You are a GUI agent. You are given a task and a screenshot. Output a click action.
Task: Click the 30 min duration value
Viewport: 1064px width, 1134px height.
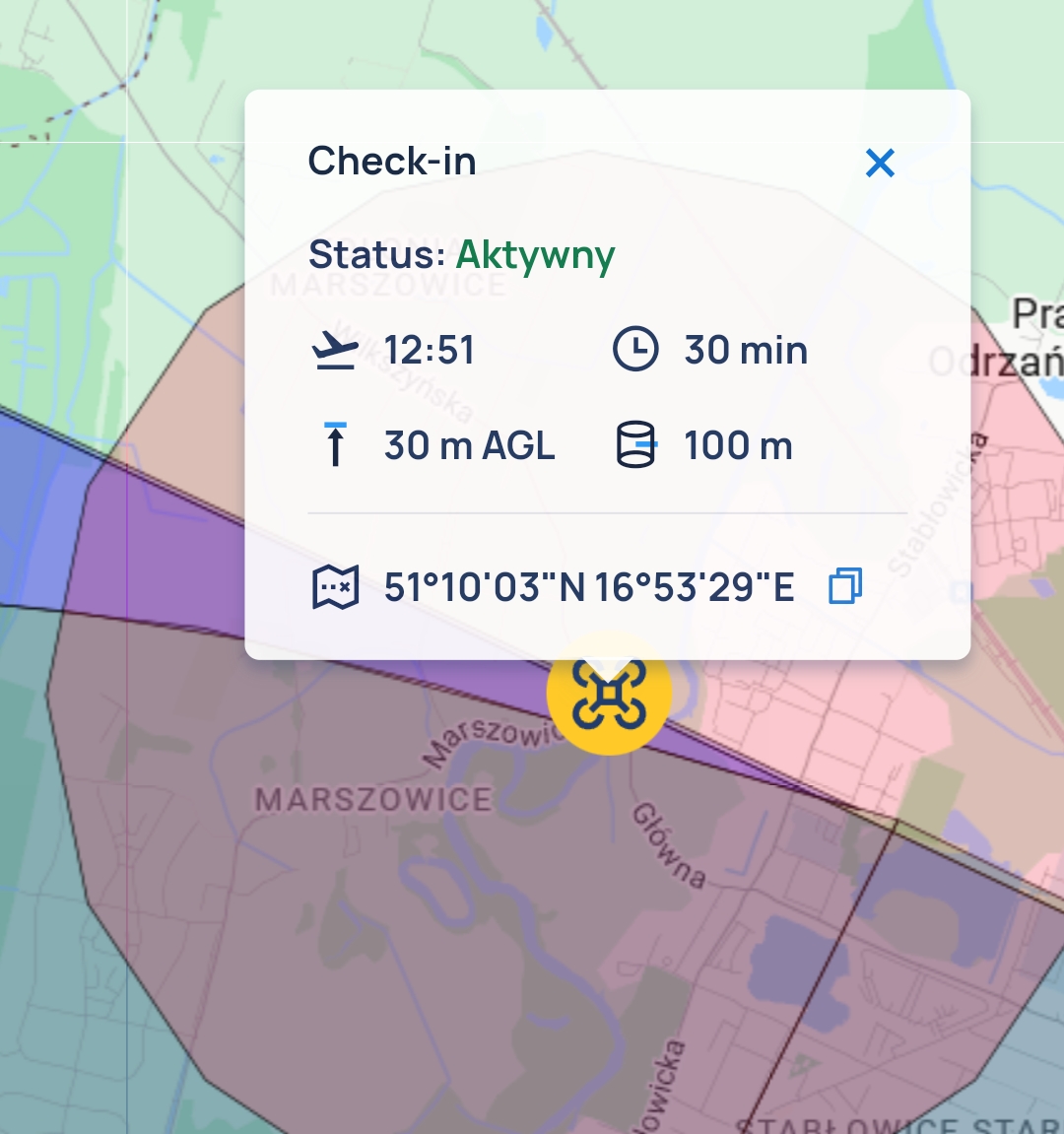click(x=746, y=351)
